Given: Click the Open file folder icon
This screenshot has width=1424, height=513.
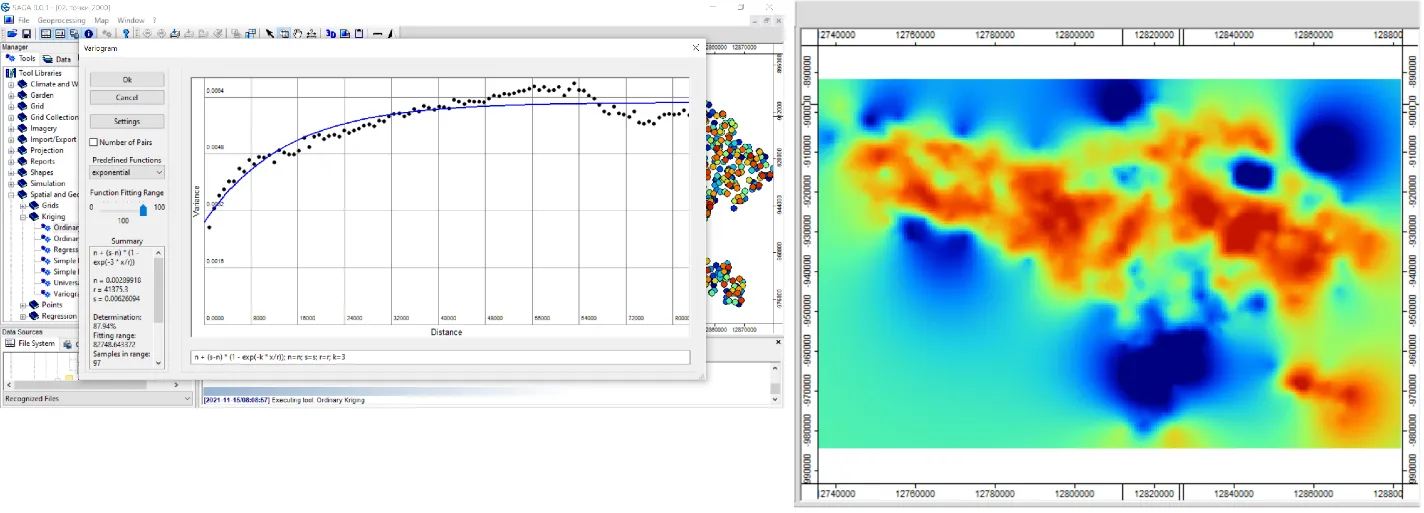Looking at the screenshot, I should [x=11, y=33].
